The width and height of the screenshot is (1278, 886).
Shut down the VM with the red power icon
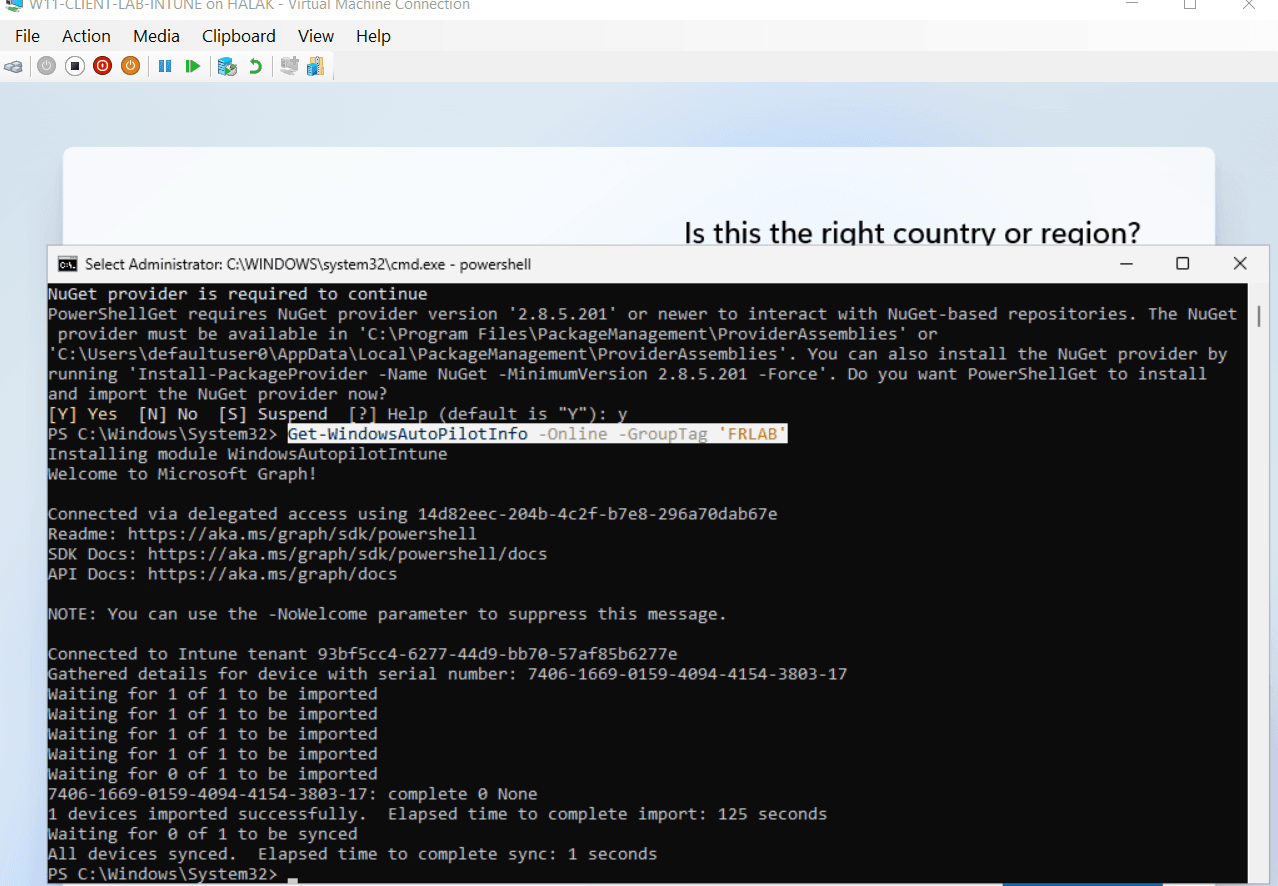pyautogui.click(x=102, y=66)
